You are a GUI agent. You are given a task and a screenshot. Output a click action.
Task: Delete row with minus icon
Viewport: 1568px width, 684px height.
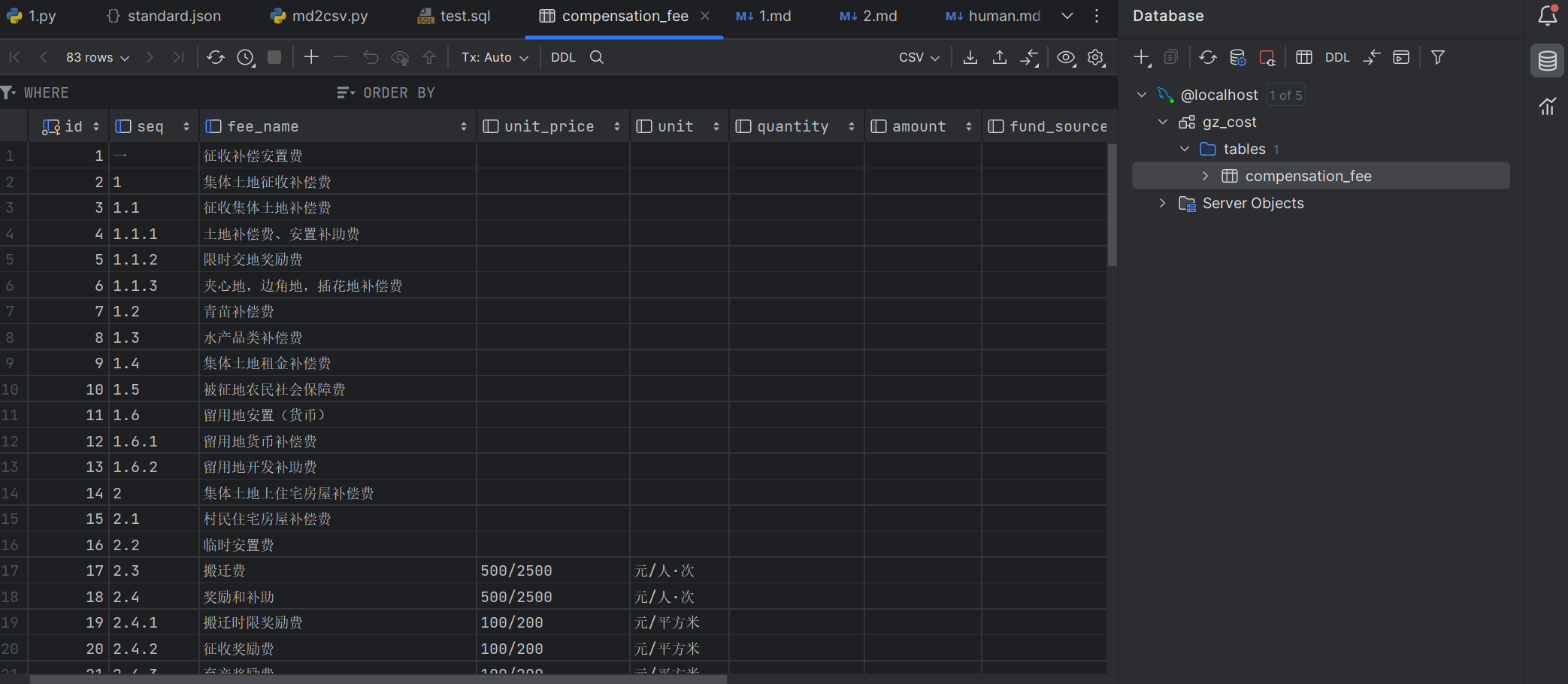pos(341,57)
